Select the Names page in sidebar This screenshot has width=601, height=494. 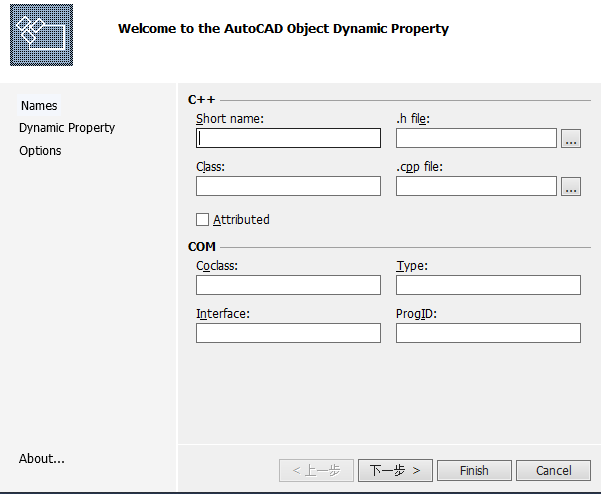pos(39,105)
